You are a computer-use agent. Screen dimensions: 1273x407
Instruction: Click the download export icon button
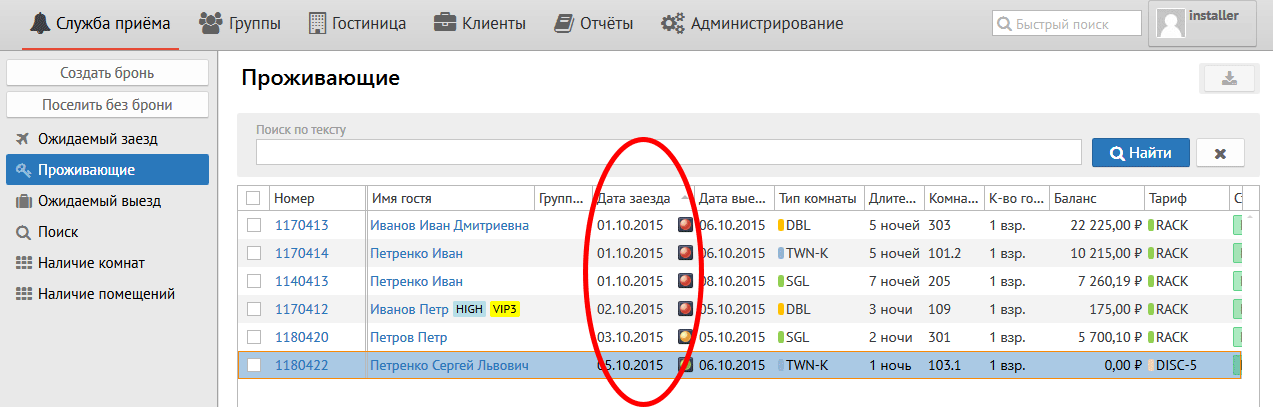click(x=1230, y=78)
